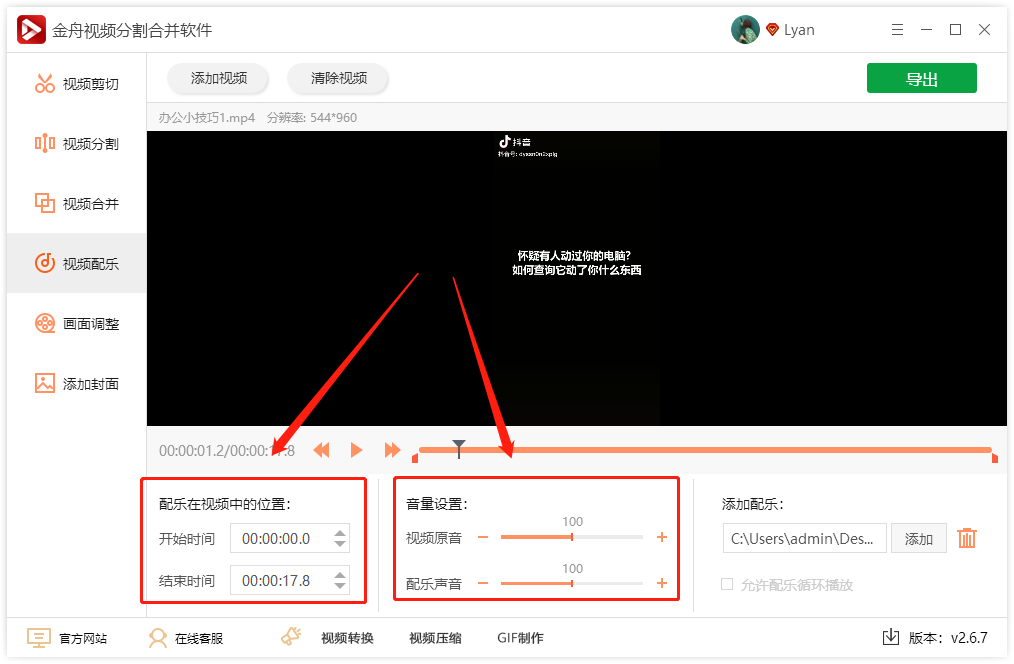The width and height of the screenshot is (1014, 664).
Task: Open the 官方网站 official website link
Action: [83, 639]
